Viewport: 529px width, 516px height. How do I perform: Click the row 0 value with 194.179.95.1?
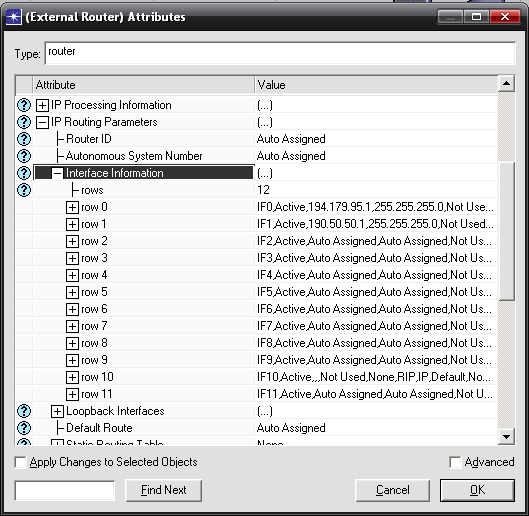[375, 207]
